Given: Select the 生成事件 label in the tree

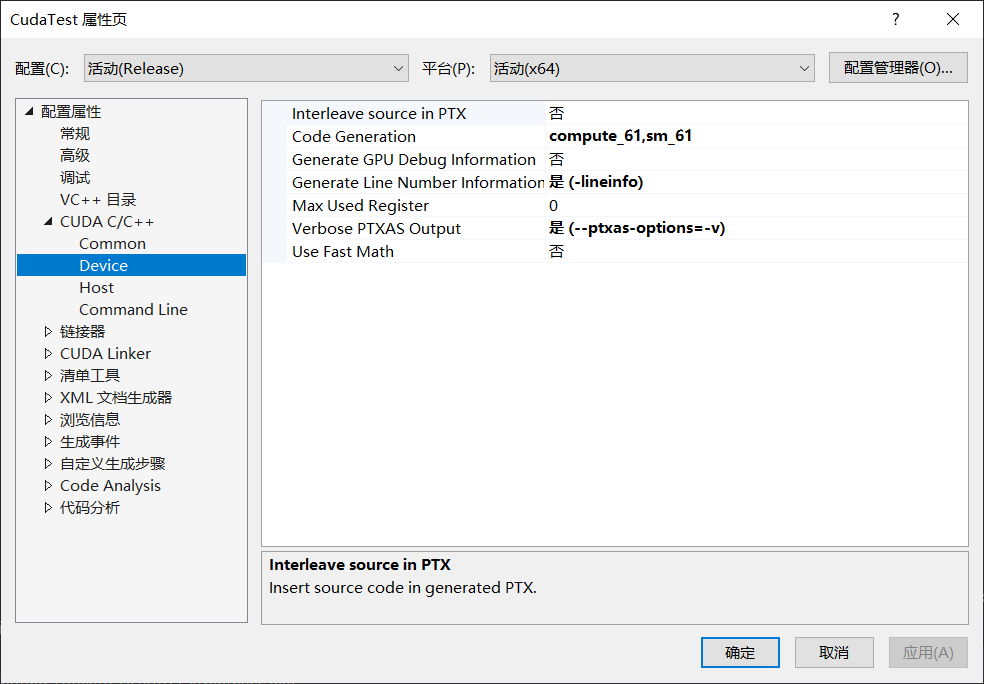Looking at the screenshot, I should point(90,442).
